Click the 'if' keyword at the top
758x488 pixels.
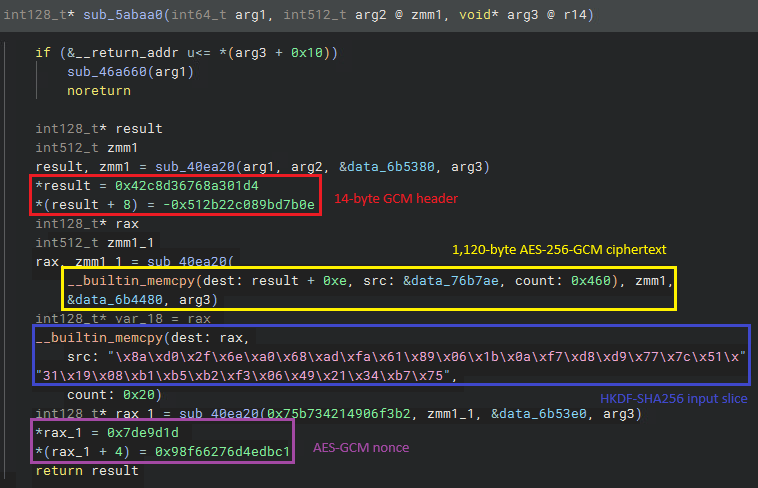(43, 52)
